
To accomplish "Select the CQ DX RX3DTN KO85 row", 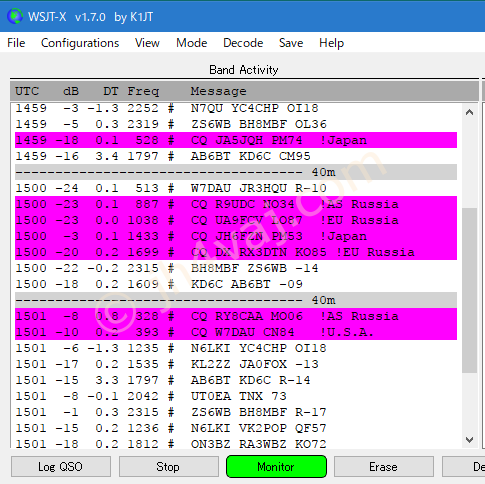I will [236, 252].
